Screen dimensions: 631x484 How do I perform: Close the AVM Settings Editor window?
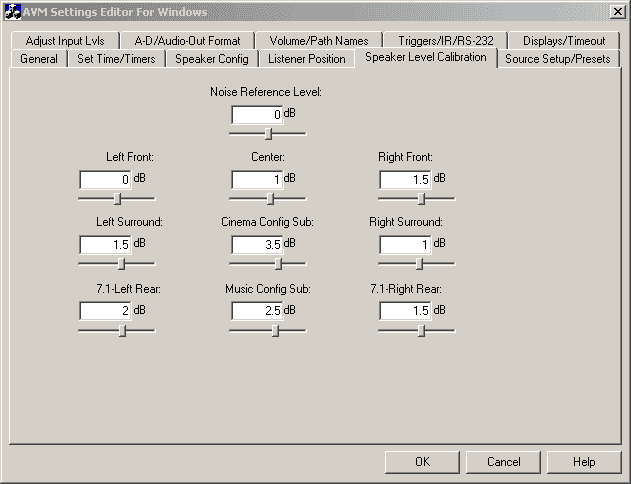click(x=617, y=12)
